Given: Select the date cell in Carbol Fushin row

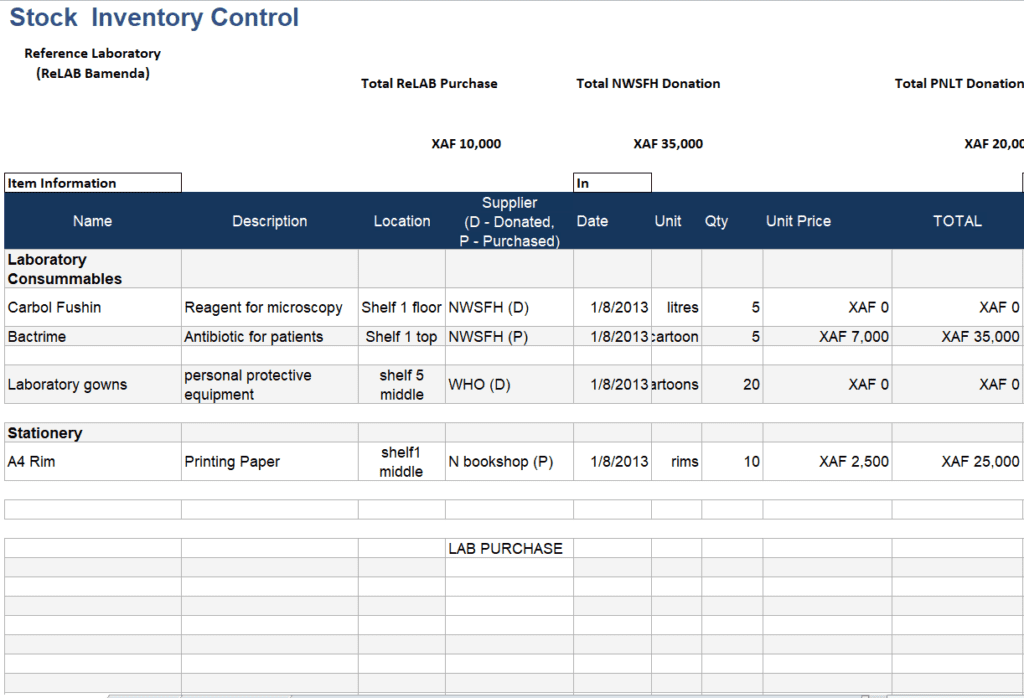Looking at the screenshot, I should (612, 308).
